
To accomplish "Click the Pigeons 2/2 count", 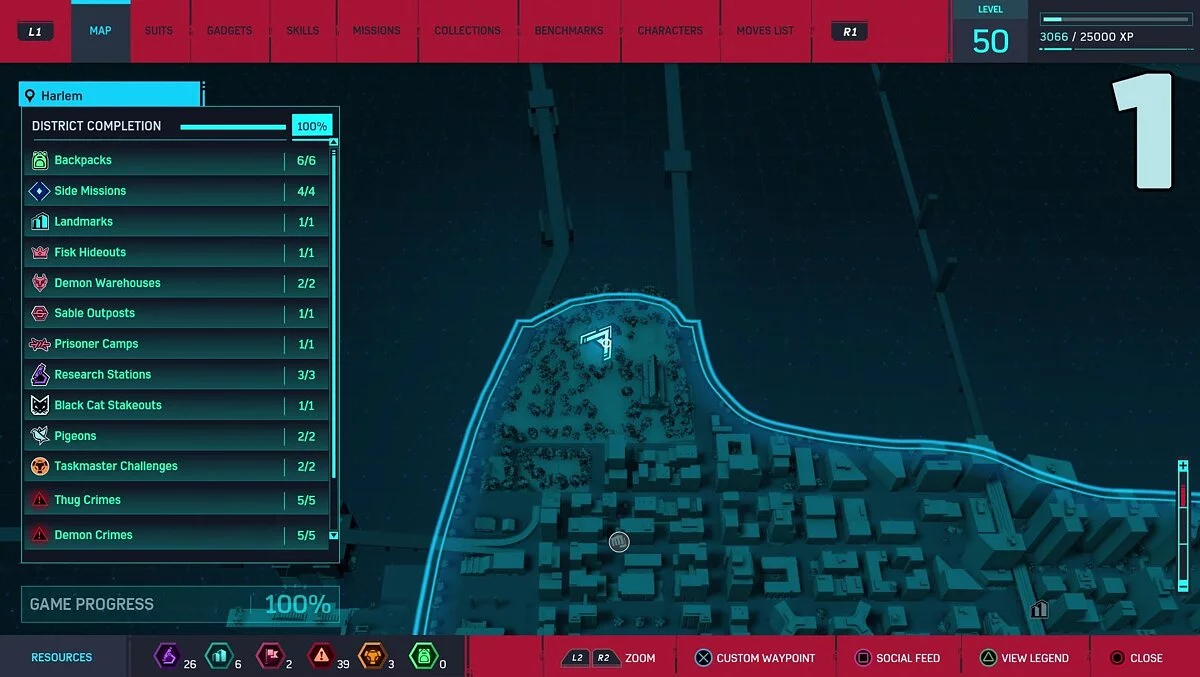I will 306,436.
